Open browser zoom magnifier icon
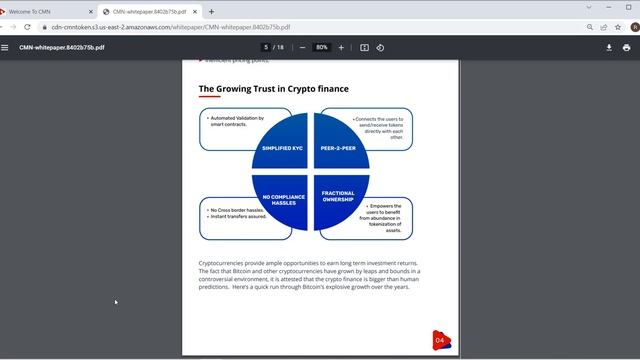This screenshot has width=640, height=360. tap(590, 27)
